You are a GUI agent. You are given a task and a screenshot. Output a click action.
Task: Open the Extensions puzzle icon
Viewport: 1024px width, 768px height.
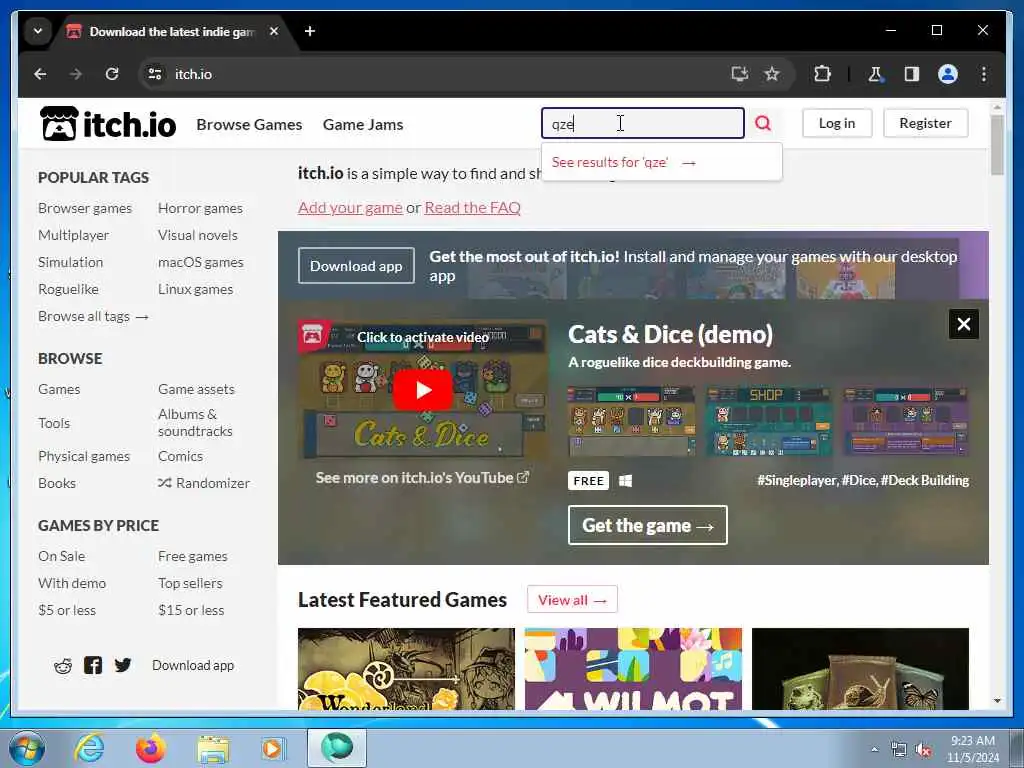pyautogui.click(x=822, y=74)
